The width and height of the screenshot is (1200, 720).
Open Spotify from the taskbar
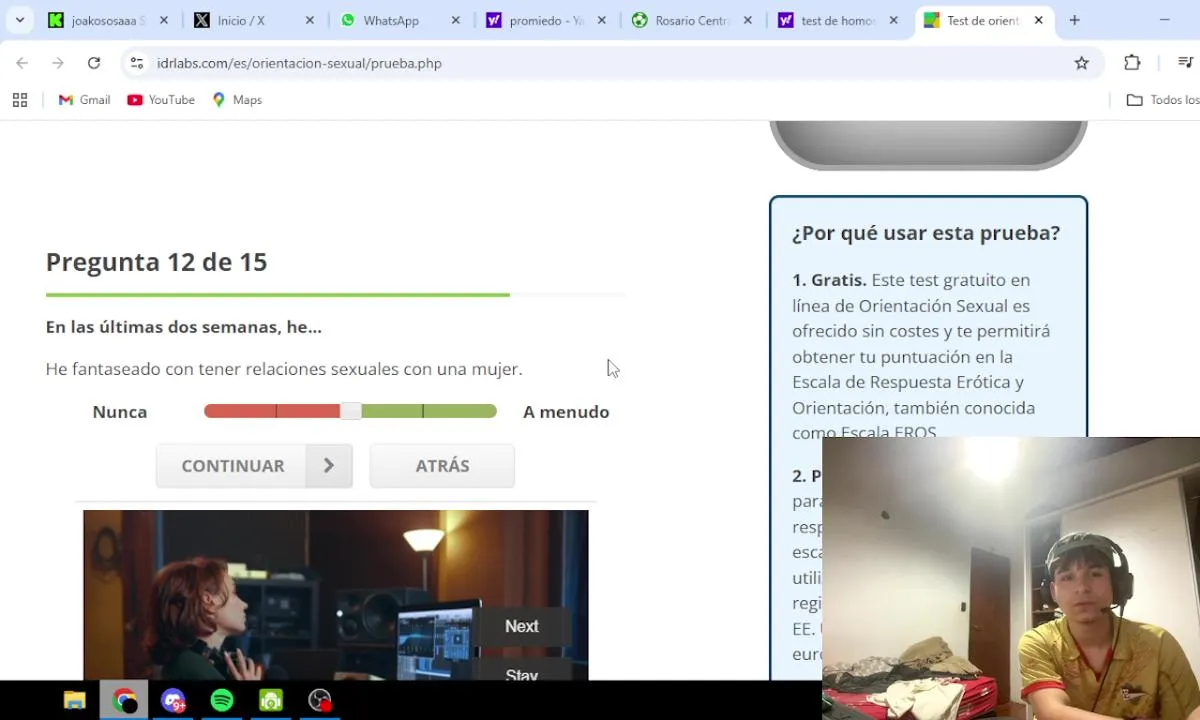222,700
